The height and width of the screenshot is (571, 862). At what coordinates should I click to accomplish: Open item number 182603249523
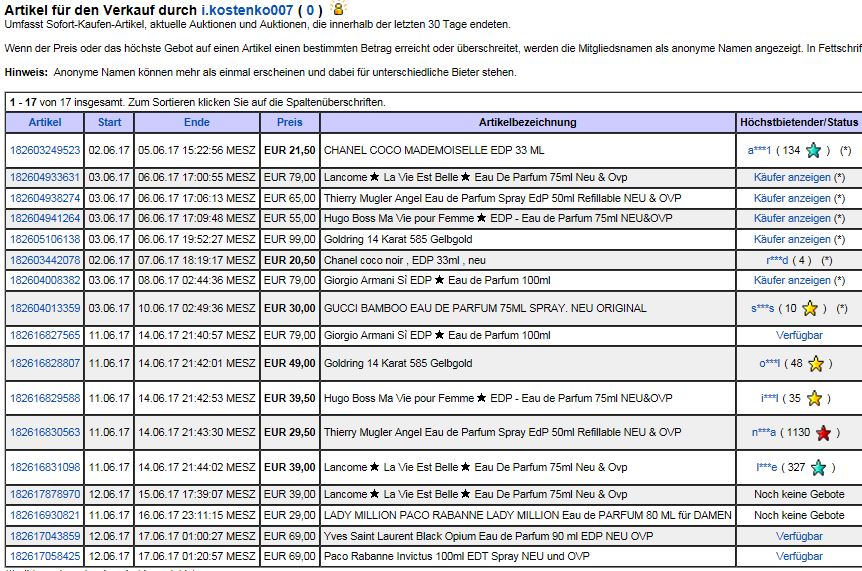point(45,150)
